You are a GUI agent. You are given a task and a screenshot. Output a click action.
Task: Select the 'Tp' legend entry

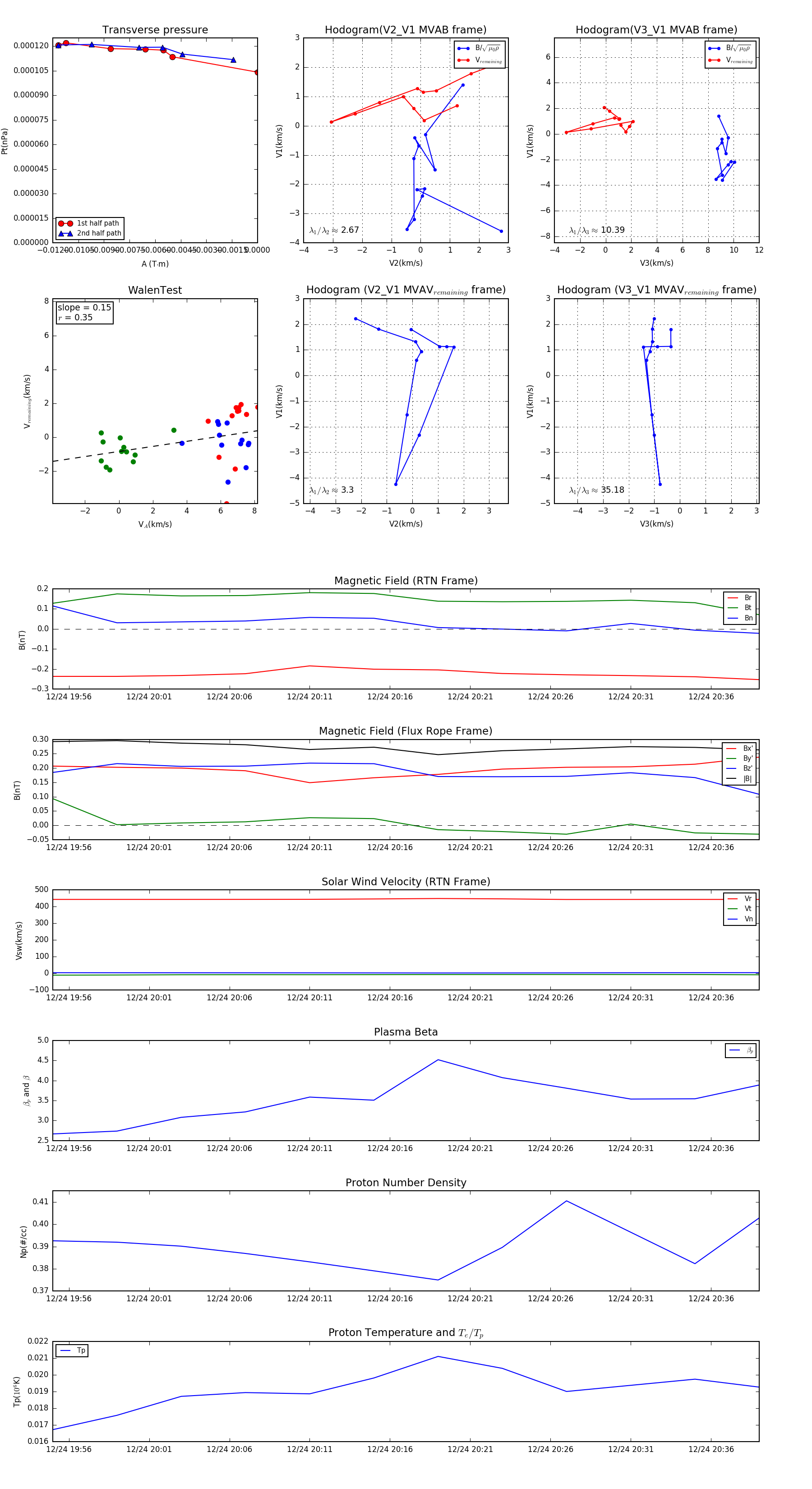(72, 1351)
